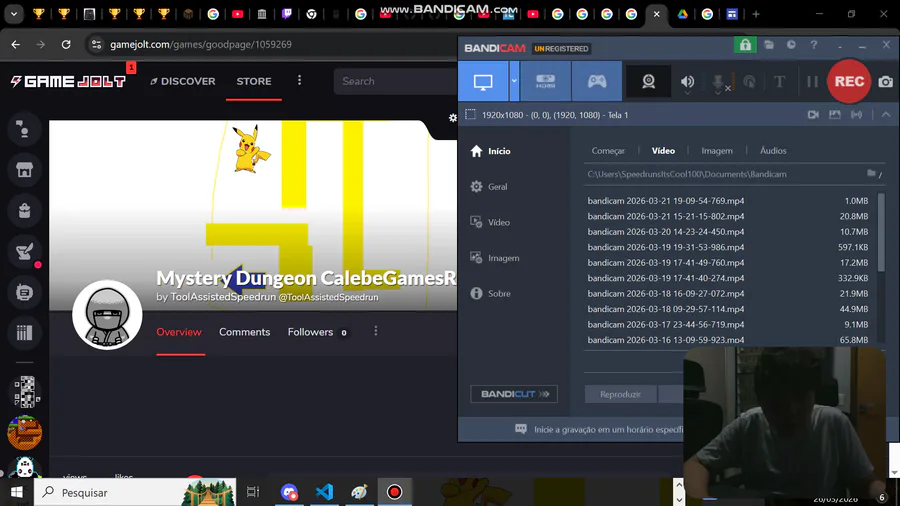The height and width of the screenshot is (506, 900).
Task: Click the file list vertical scrollbar
Action: click(x=881, y=232)
